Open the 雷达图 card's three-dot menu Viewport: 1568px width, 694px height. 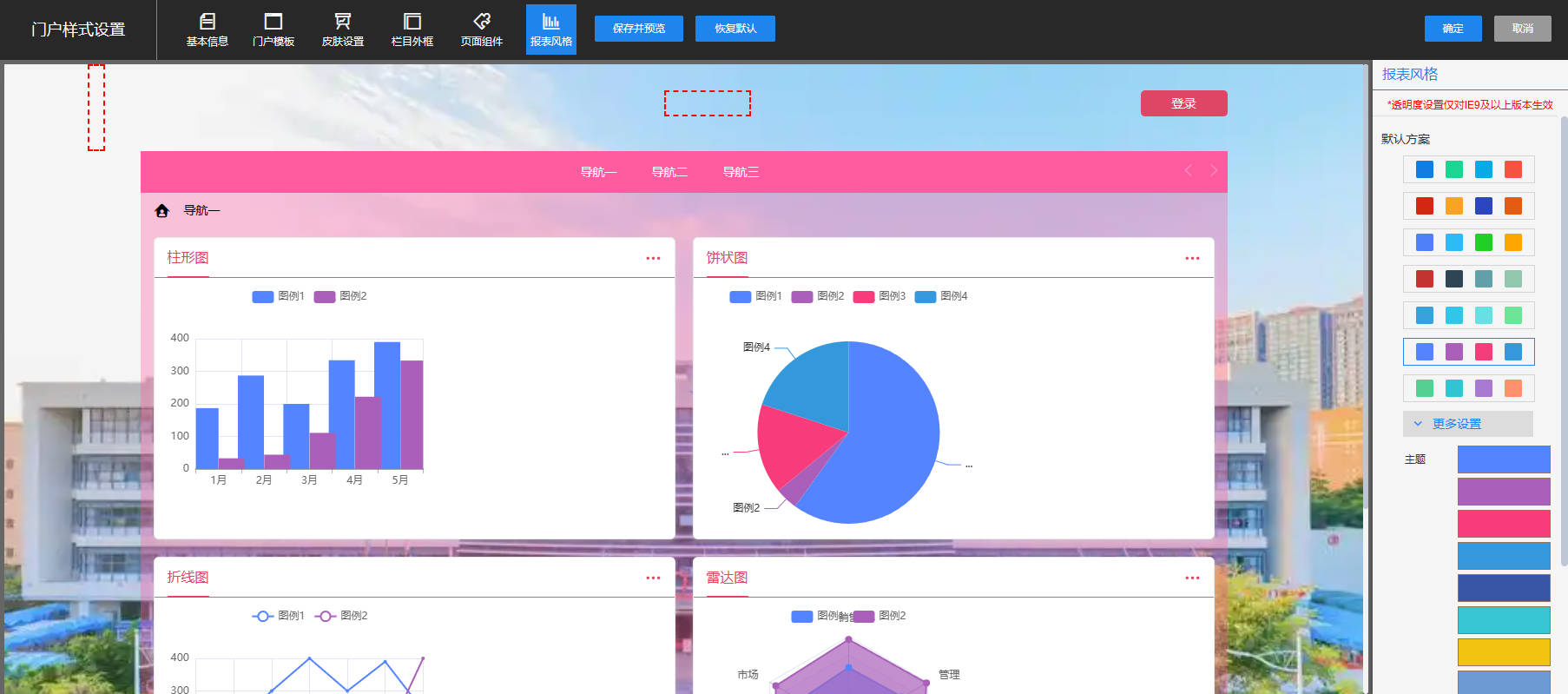[1192, 578]
